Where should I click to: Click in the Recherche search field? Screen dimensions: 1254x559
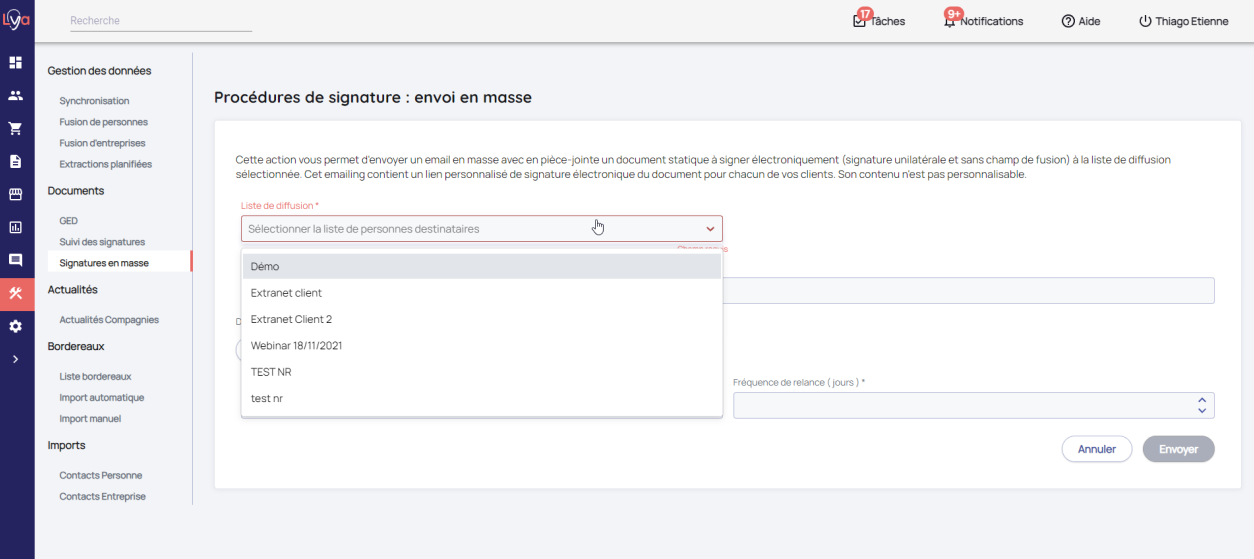click(160, 21)
